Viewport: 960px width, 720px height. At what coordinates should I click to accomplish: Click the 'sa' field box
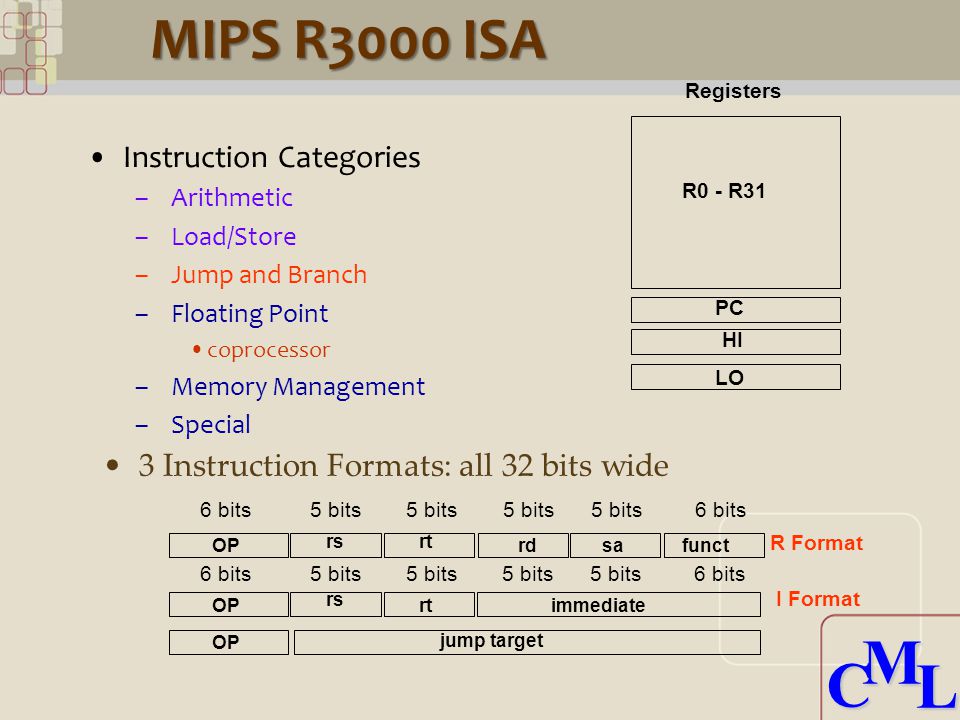(x=615, y=545)
